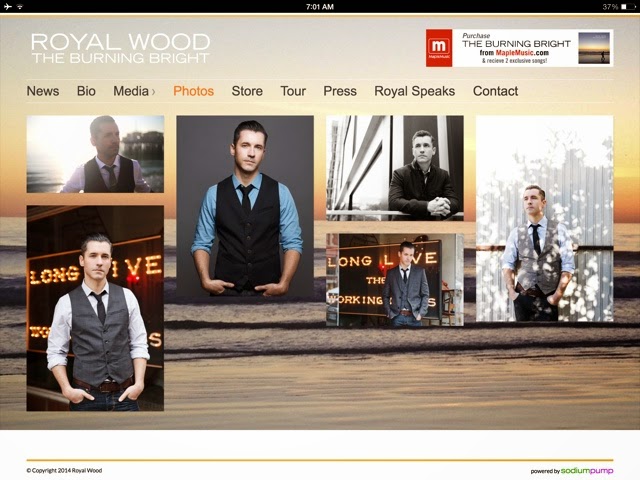
Task: Open the photo by the white fence
Action: (x=544, y=218)
